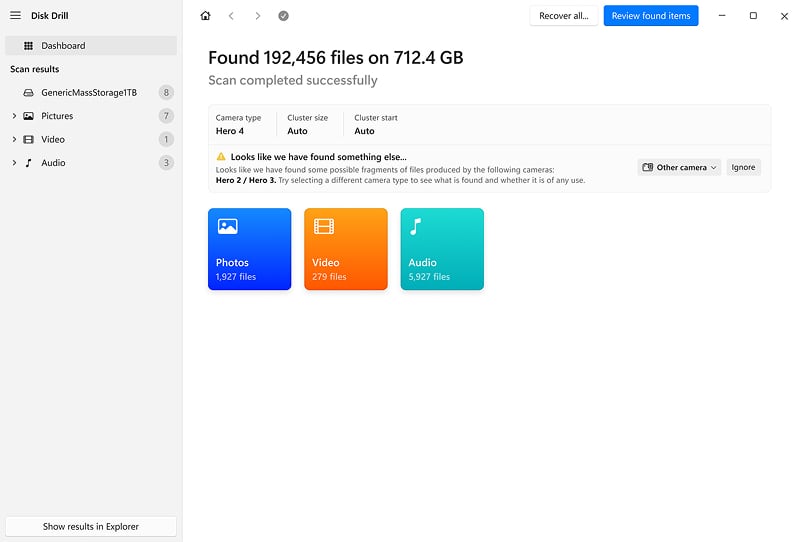Click the film strip icon on Video tile

point(324,226)
